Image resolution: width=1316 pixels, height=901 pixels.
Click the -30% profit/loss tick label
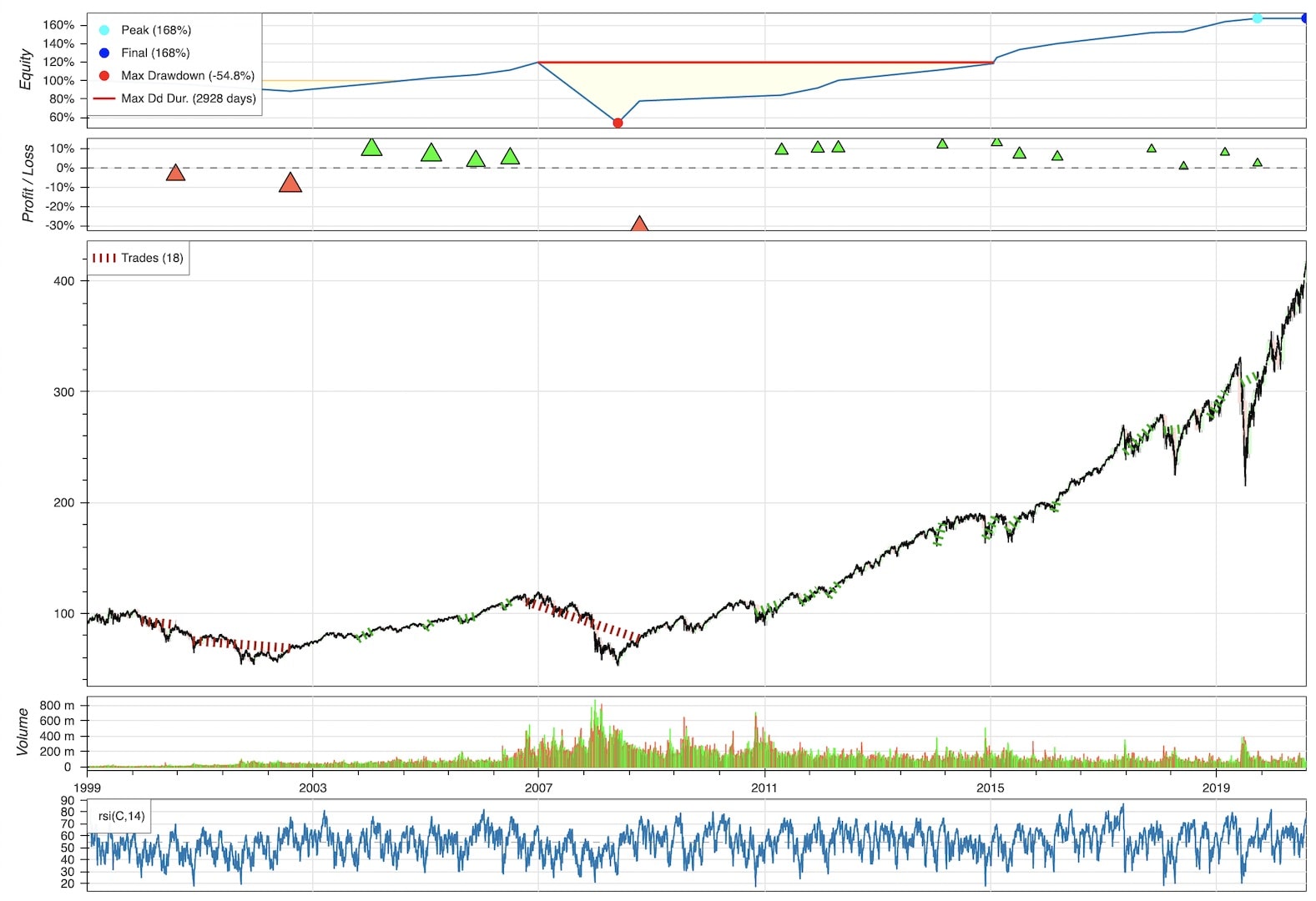(59, 226)
